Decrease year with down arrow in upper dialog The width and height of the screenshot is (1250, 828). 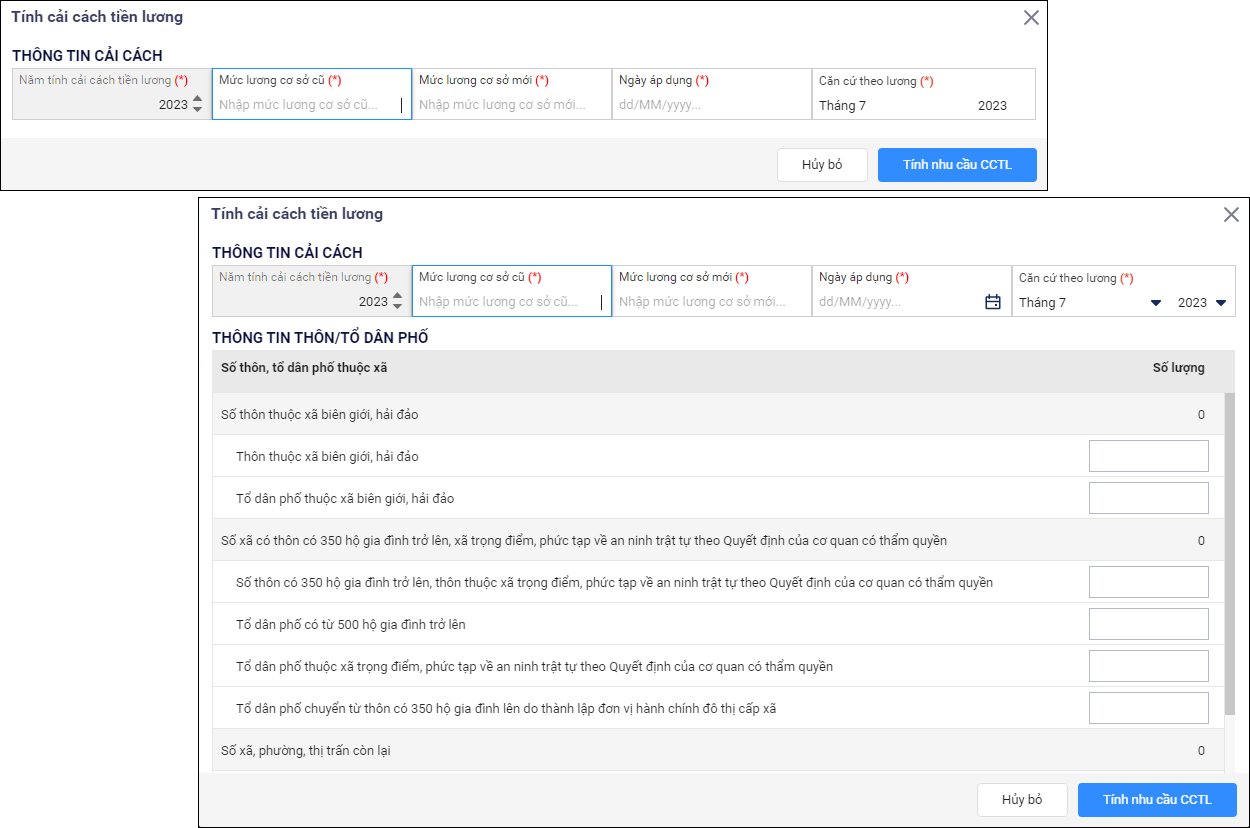[197, 109]
